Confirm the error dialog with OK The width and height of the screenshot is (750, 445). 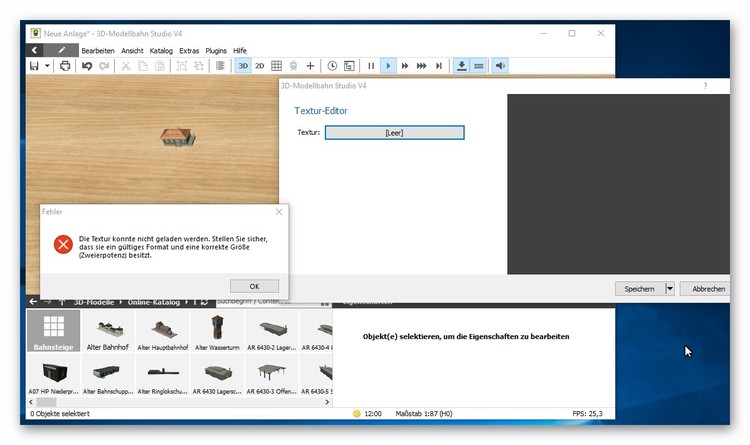(x=254, y=286)
